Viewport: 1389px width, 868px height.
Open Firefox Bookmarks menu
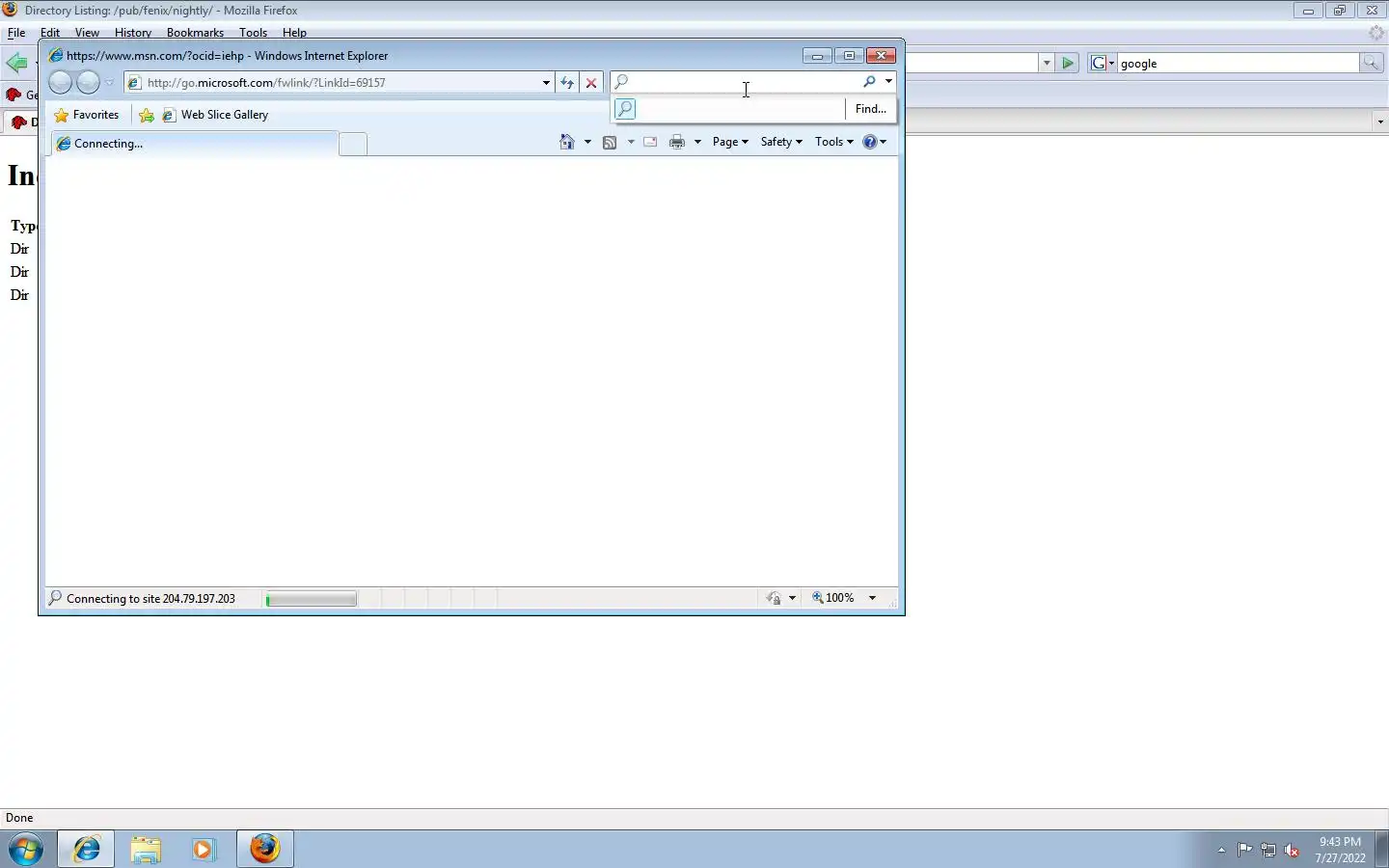195,32
